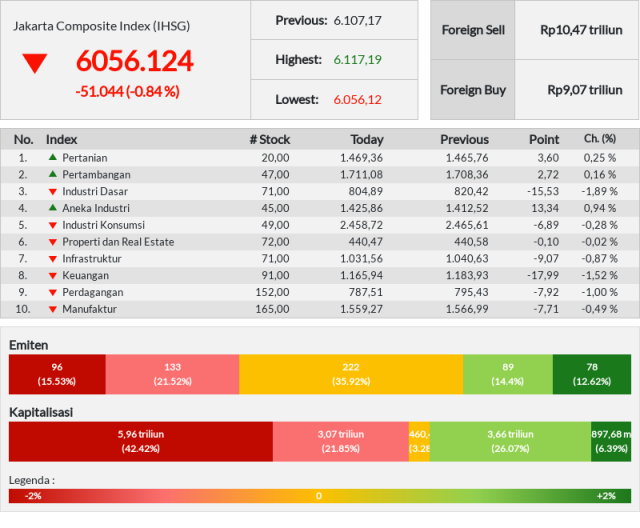Click the Legenda gradient bar at 0
Screen dimensions: 640x528
tap(319, 496)
